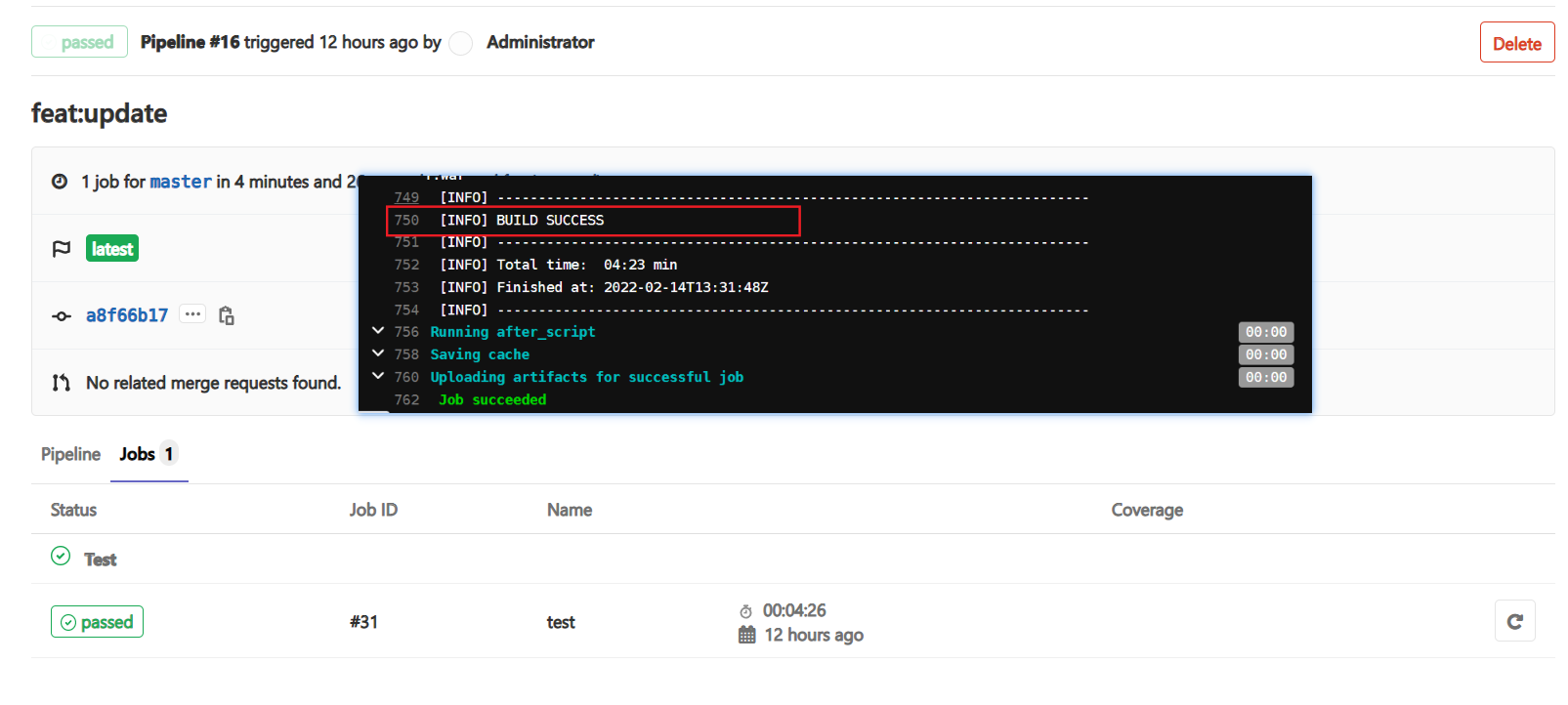
Task: Click the Jobs count badge 1
Action: [169, 454]
